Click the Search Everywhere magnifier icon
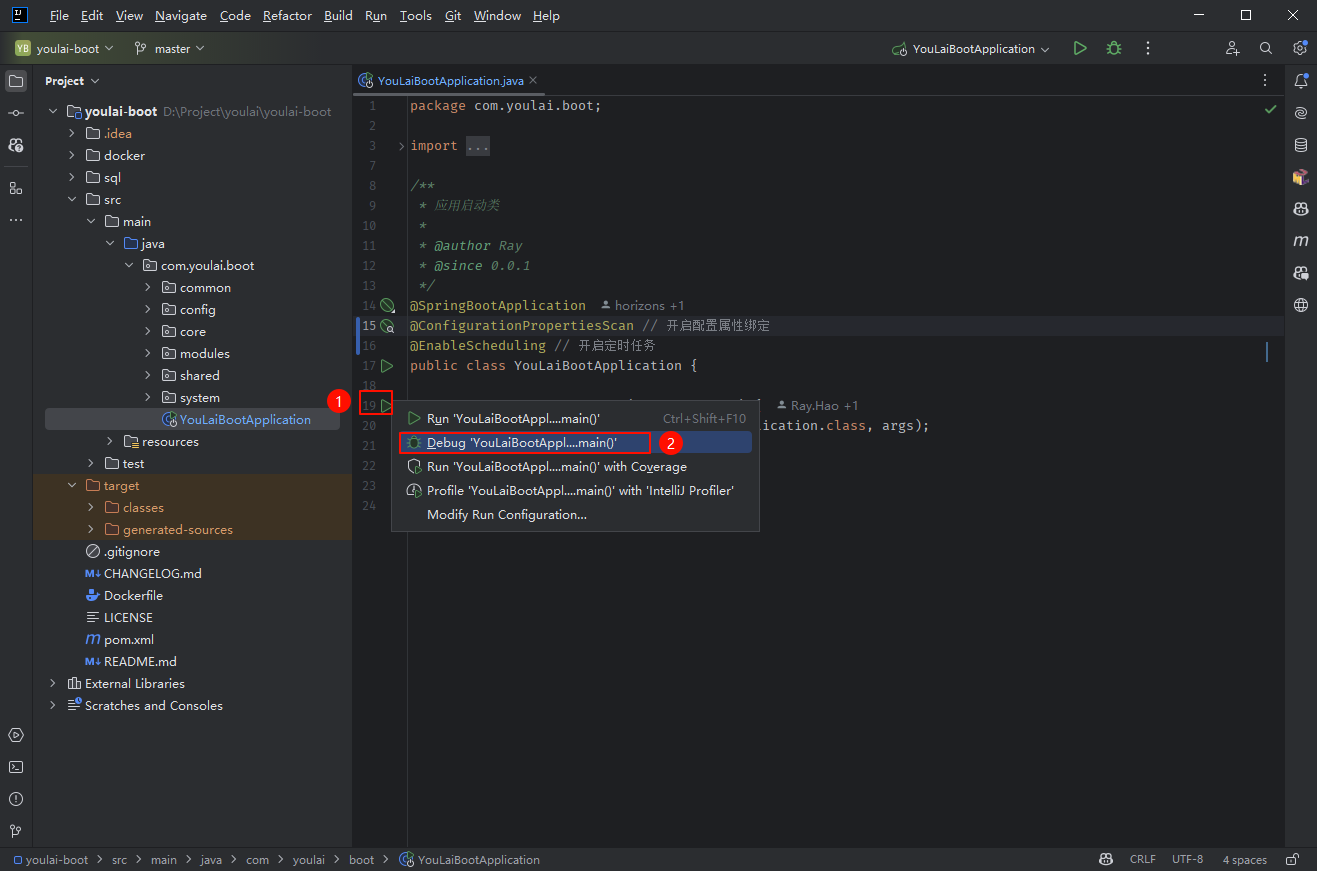This screenshot has width=1317, height=871. 1266,48
